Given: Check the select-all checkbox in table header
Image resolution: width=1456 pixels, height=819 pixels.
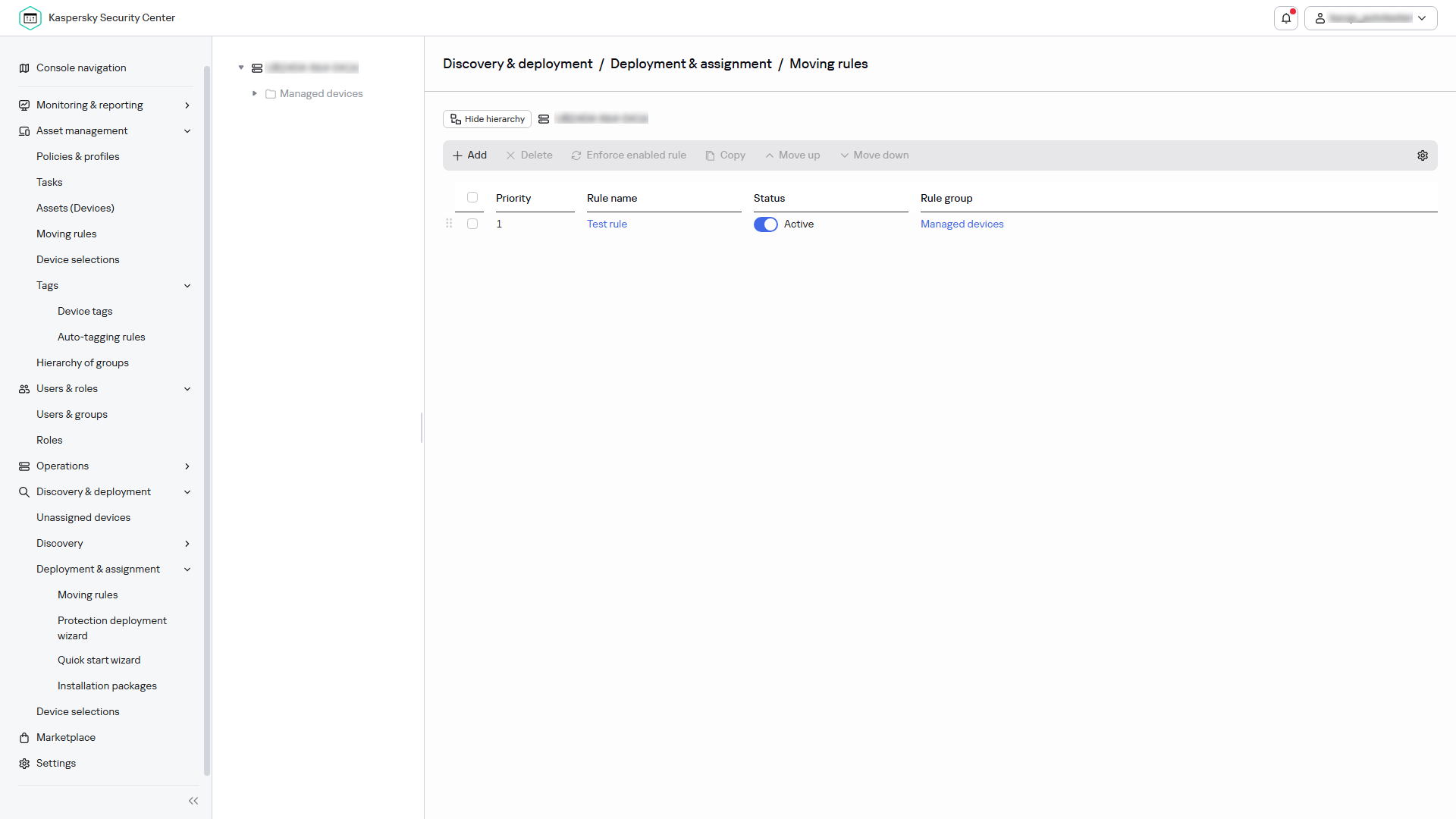Looking at the screenshot, I should pyautogui.click(x=472, y=197).
